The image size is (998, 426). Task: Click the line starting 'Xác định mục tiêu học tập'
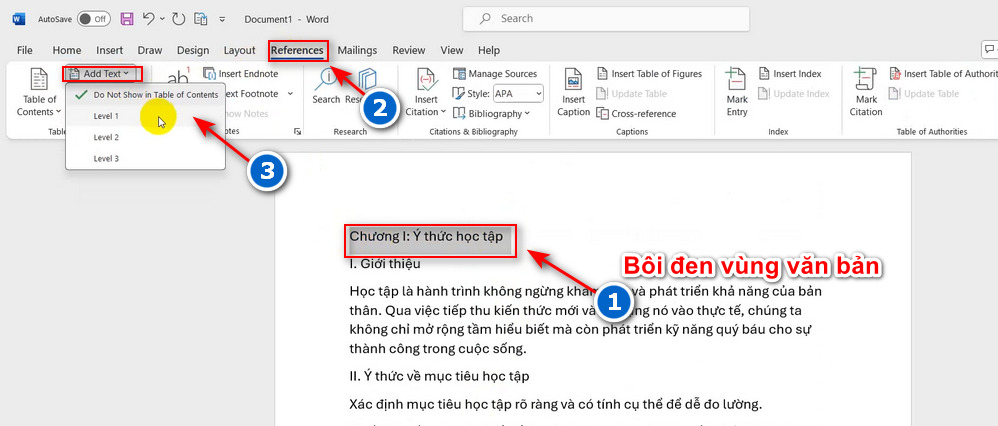pos(556,404)
